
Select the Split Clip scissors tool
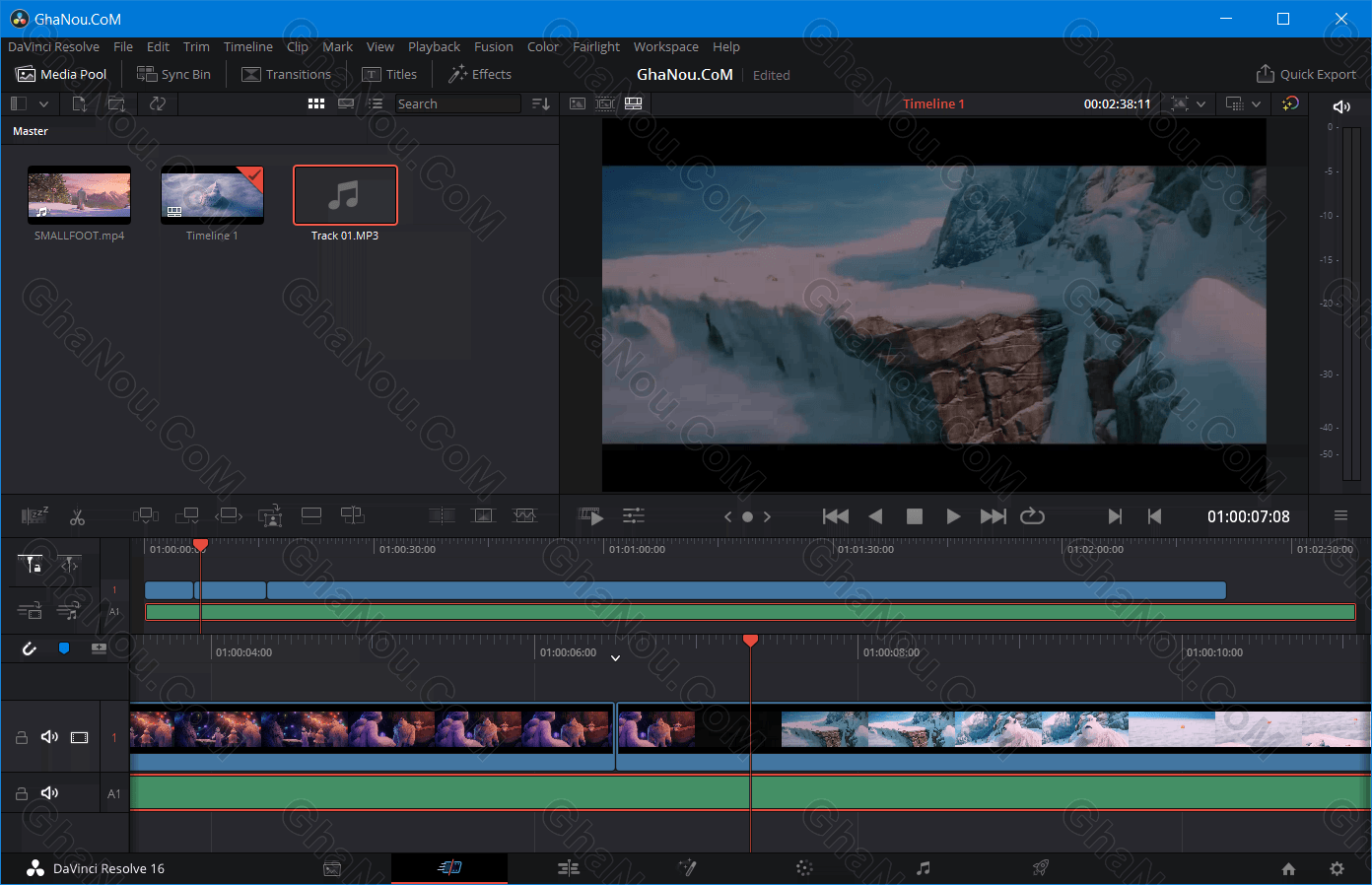pyautogui.click(x=77, y=516)
